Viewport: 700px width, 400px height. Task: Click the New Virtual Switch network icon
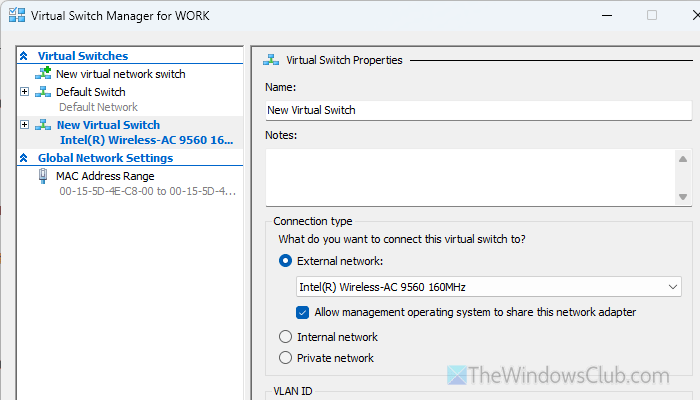coord(43,125)
